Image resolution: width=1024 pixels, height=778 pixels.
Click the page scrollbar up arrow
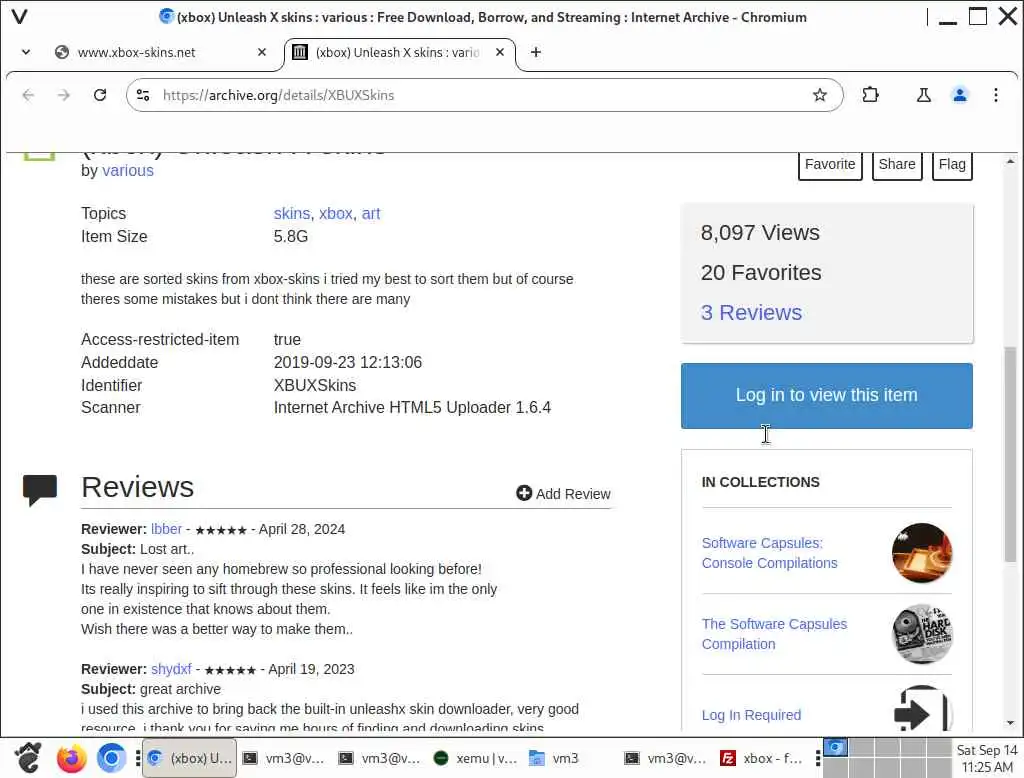pyautogui.click(x=1010, y=161)
